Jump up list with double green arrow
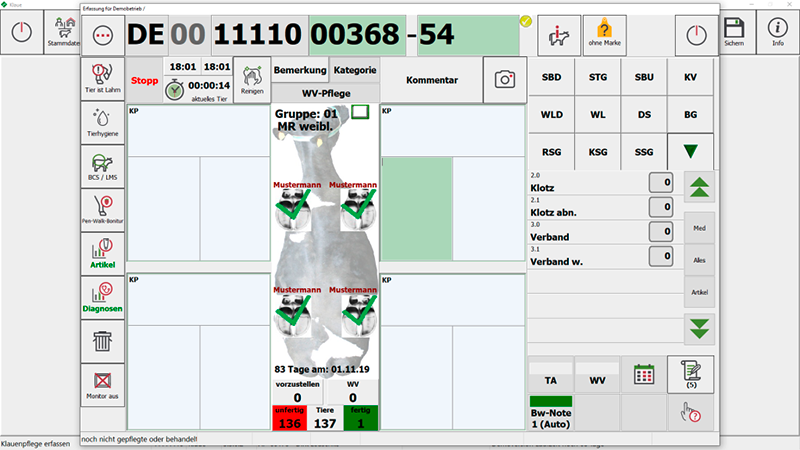Screen dimensions: 800x450 (699, 187)
